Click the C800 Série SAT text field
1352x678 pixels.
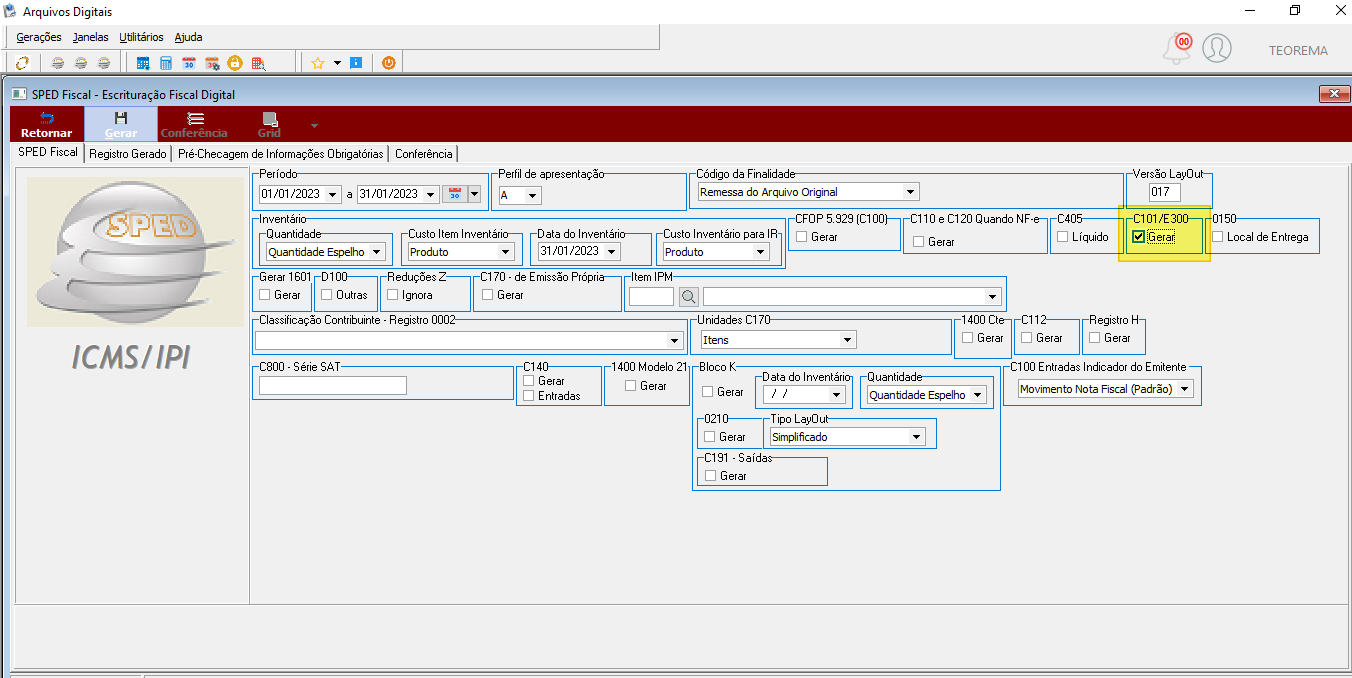tap(333, 385)
